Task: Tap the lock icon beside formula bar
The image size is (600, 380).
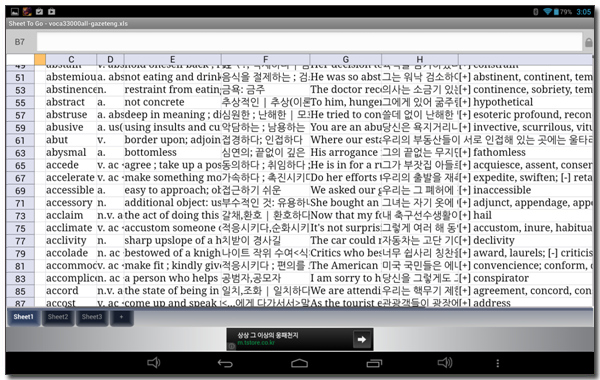Action: pyautogui.click(x=589, y=42)
